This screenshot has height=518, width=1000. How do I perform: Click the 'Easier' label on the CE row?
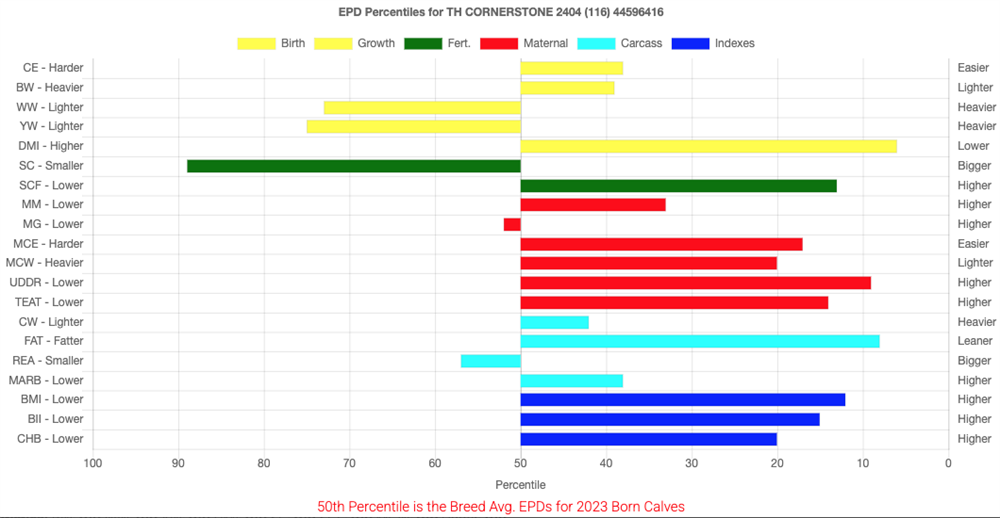973,68
